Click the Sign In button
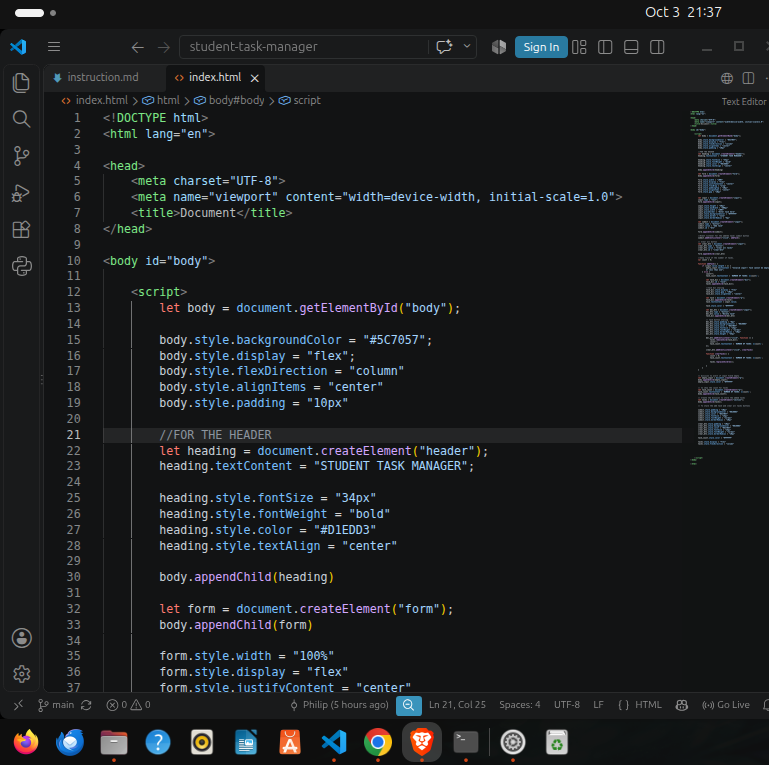 pos(541,47)
